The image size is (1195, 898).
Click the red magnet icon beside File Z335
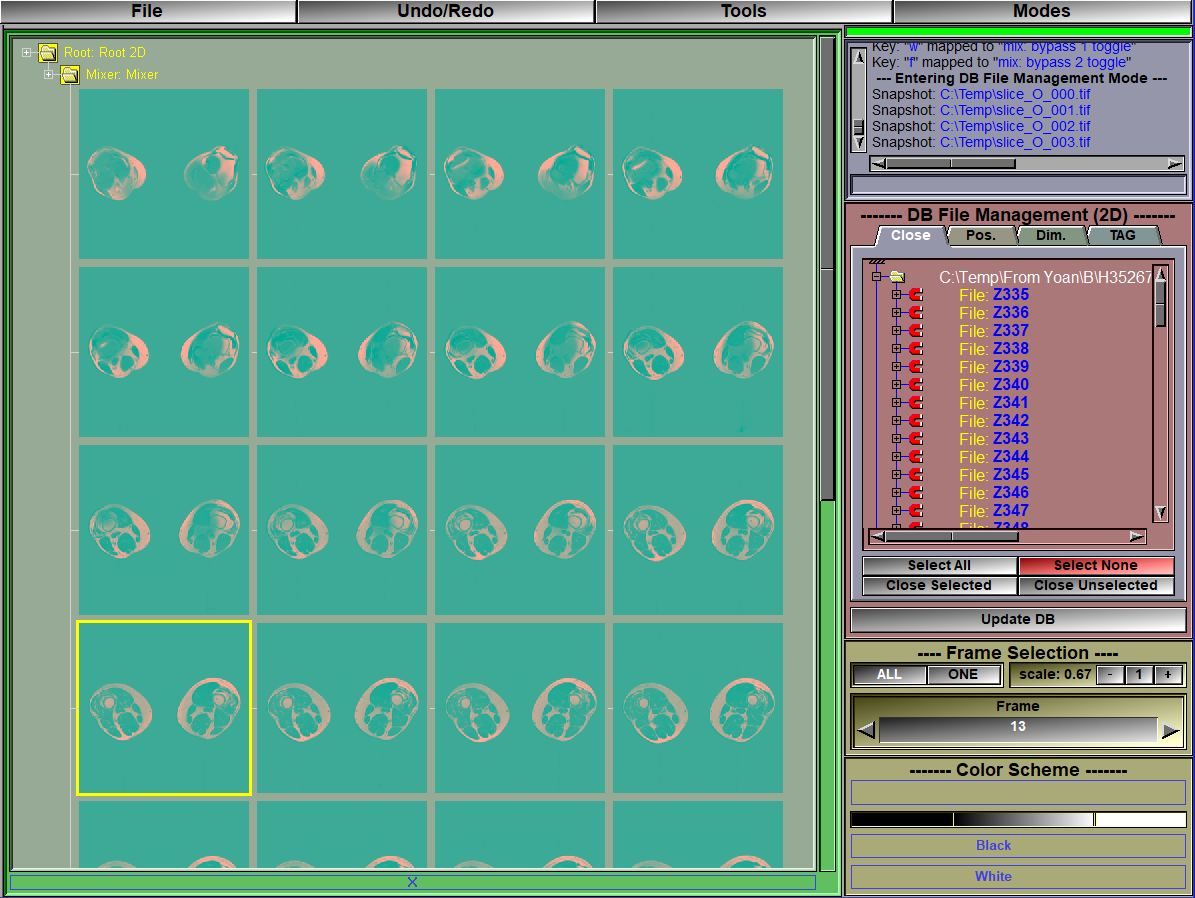[915, 294]
